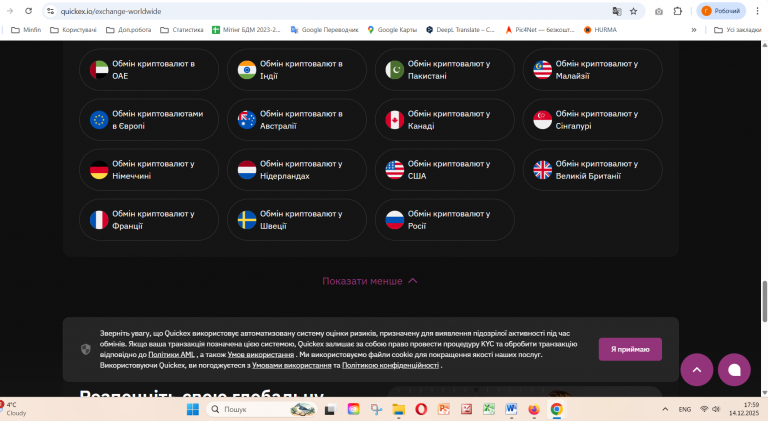Open Google Переводчик bookmark
Screen dimensions: 768x421
[324, 30]
